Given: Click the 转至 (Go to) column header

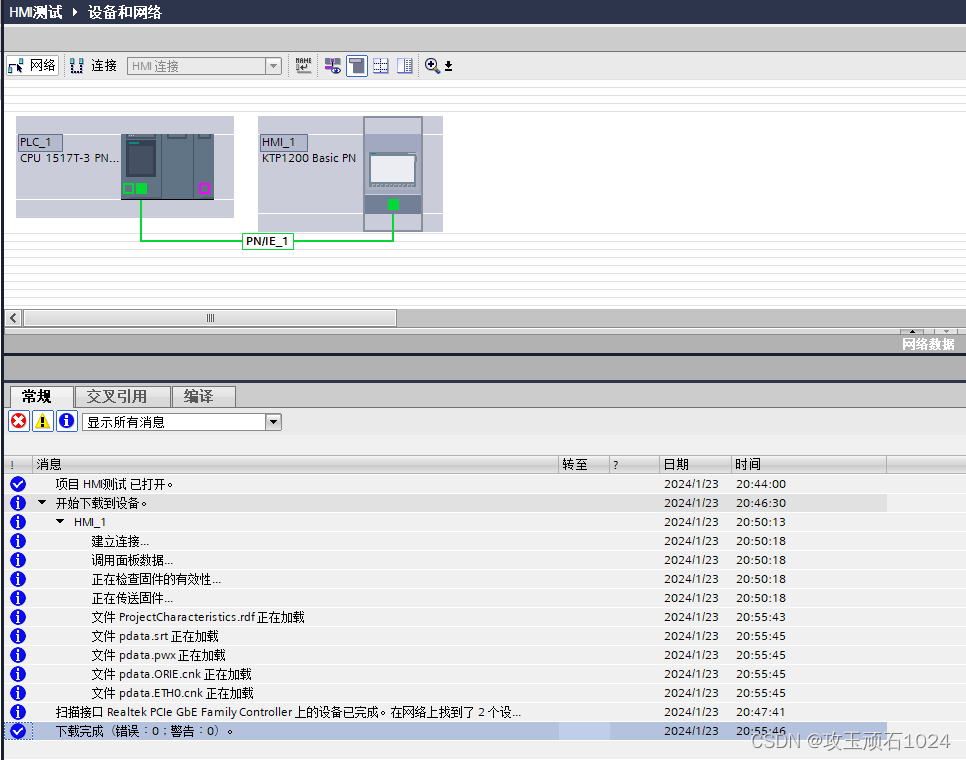Looking at the screenshot, I should 584,464.
